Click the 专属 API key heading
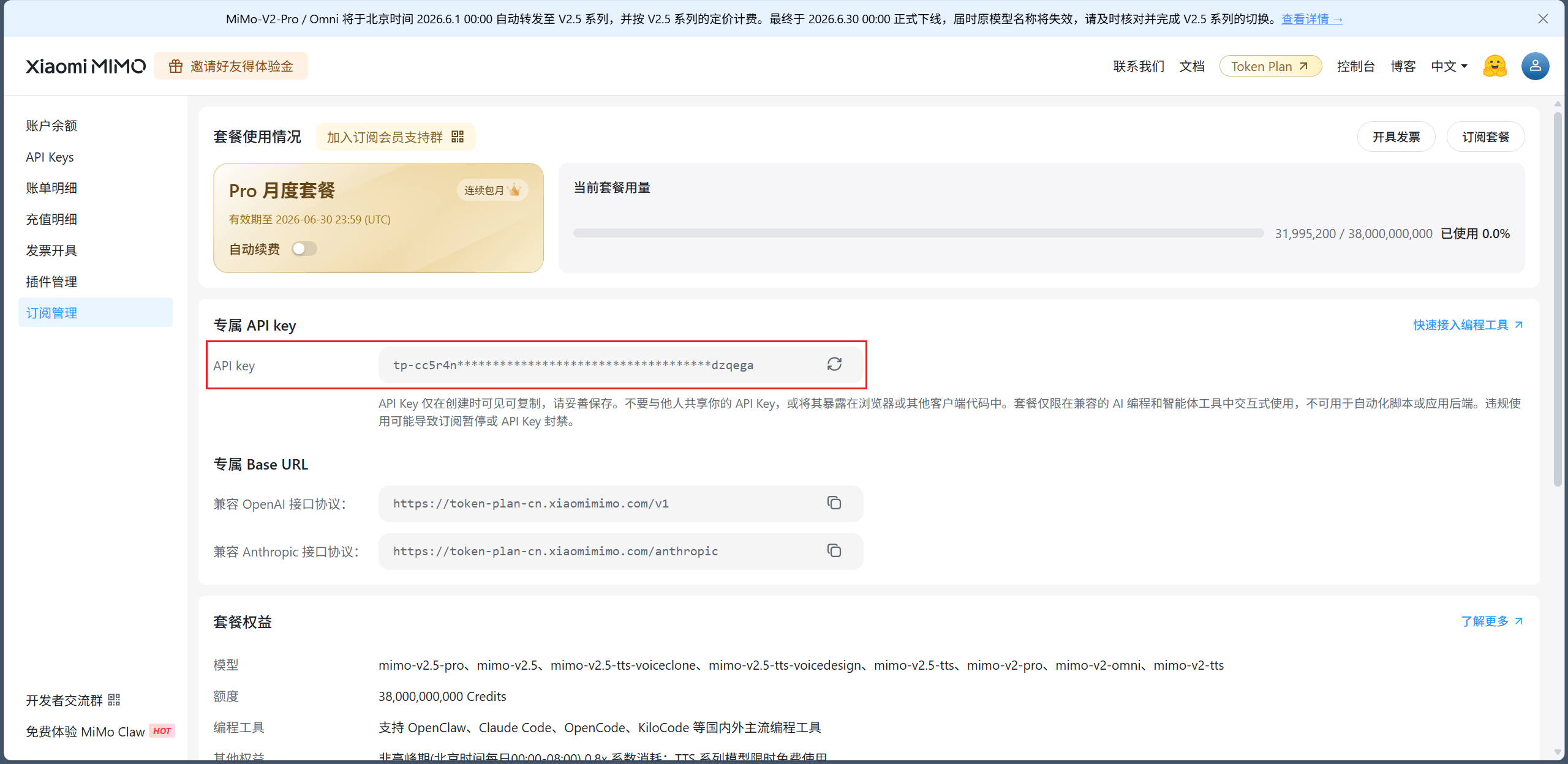Image resolution: width=1568 pixels, height=764 pixels. point(255,325)
